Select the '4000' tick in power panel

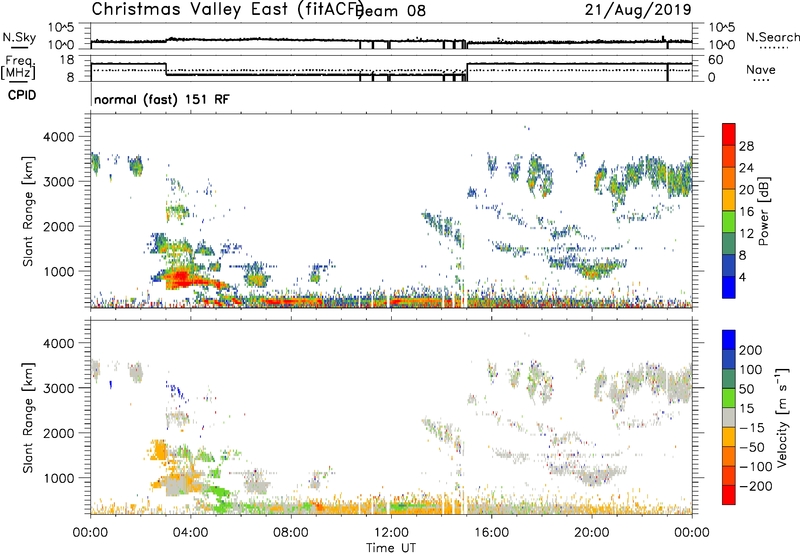58,137
